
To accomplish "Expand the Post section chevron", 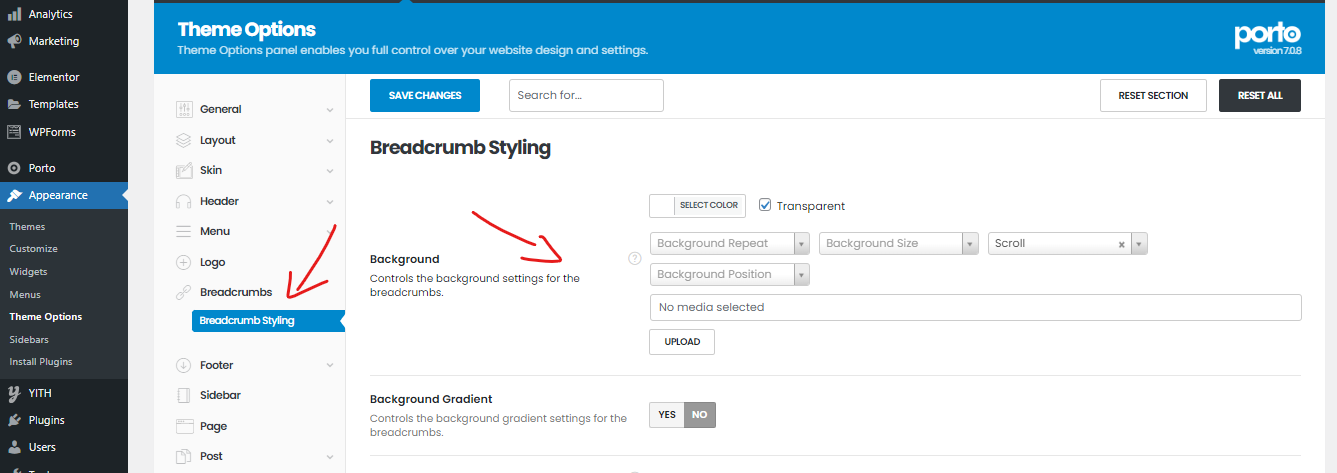I will [330, 457].
